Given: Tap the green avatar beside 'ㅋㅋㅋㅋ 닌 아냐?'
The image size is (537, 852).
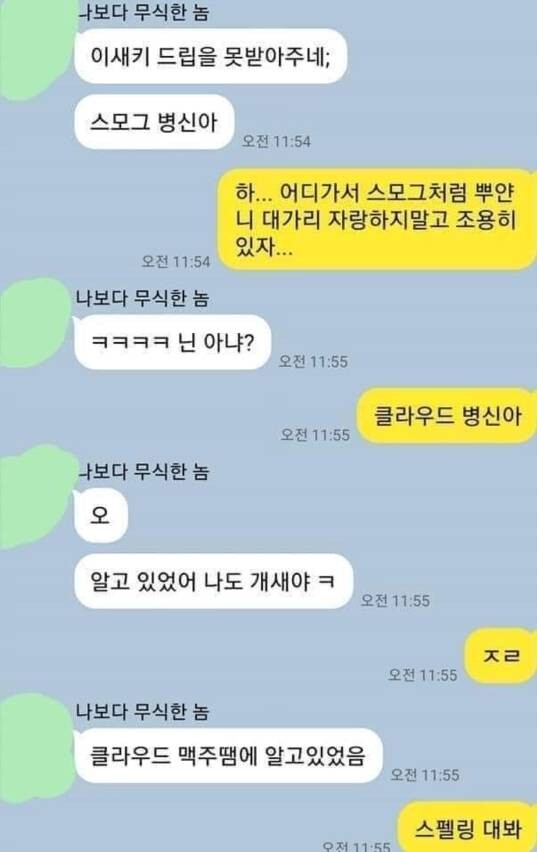Looking at the screenshot, I should 34,322.
